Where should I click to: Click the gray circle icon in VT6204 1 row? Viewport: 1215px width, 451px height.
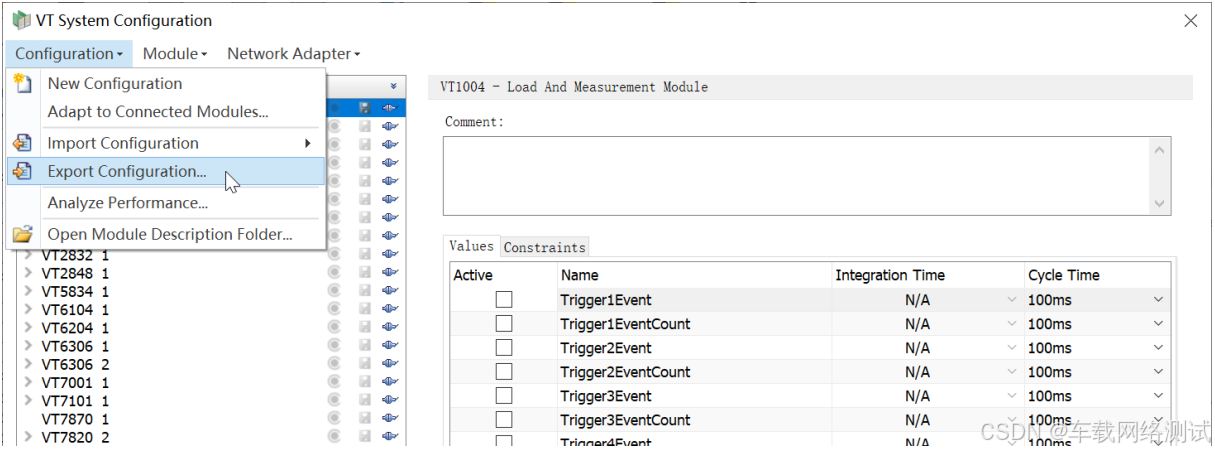click(334, 328)
